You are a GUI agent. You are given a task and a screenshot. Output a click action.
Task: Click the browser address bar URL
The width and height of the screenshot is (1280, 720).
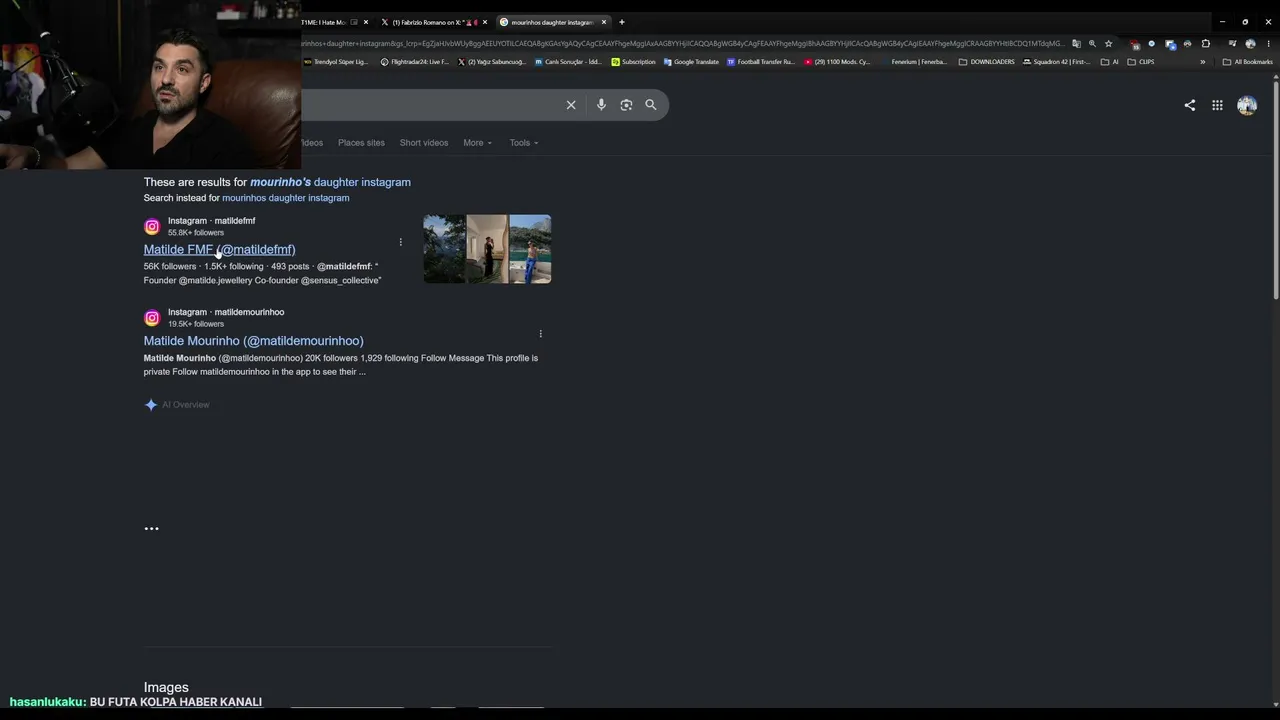[683, 44]
